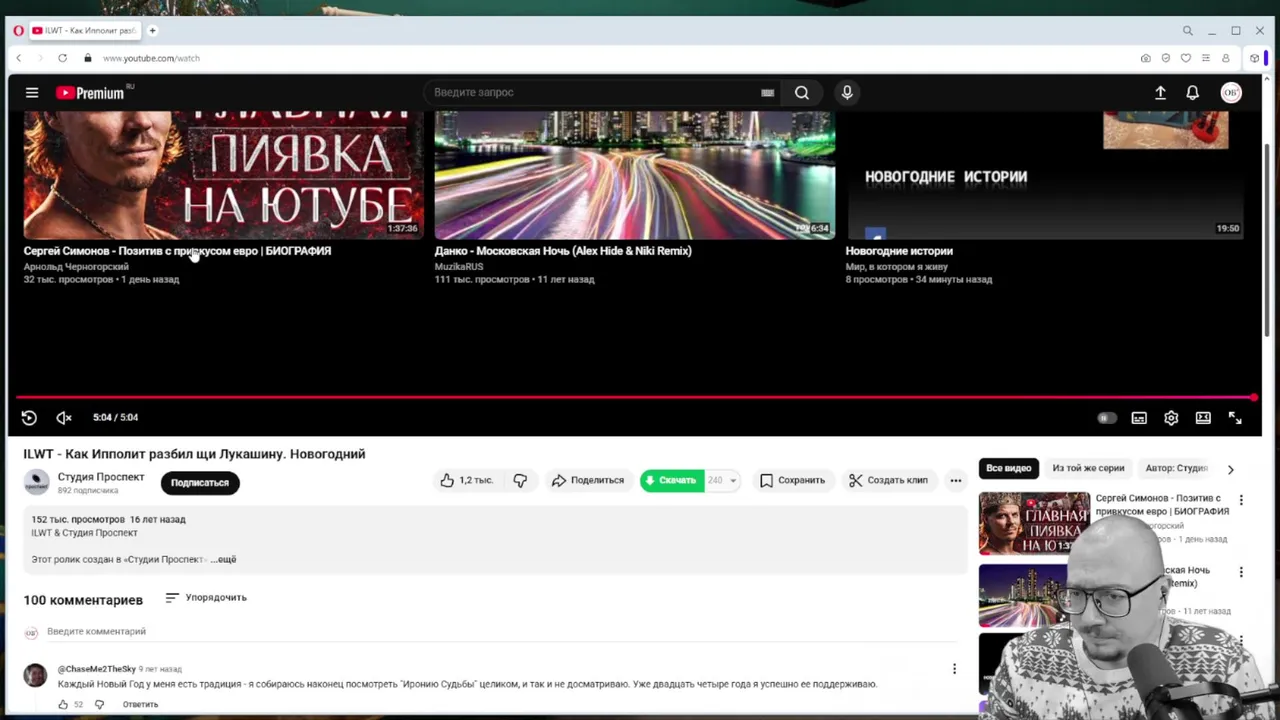Viewport: 1280px width, 720px height.
Task: Dislike the ChaseMe2TheSky comment
Action: click(99, 705)
